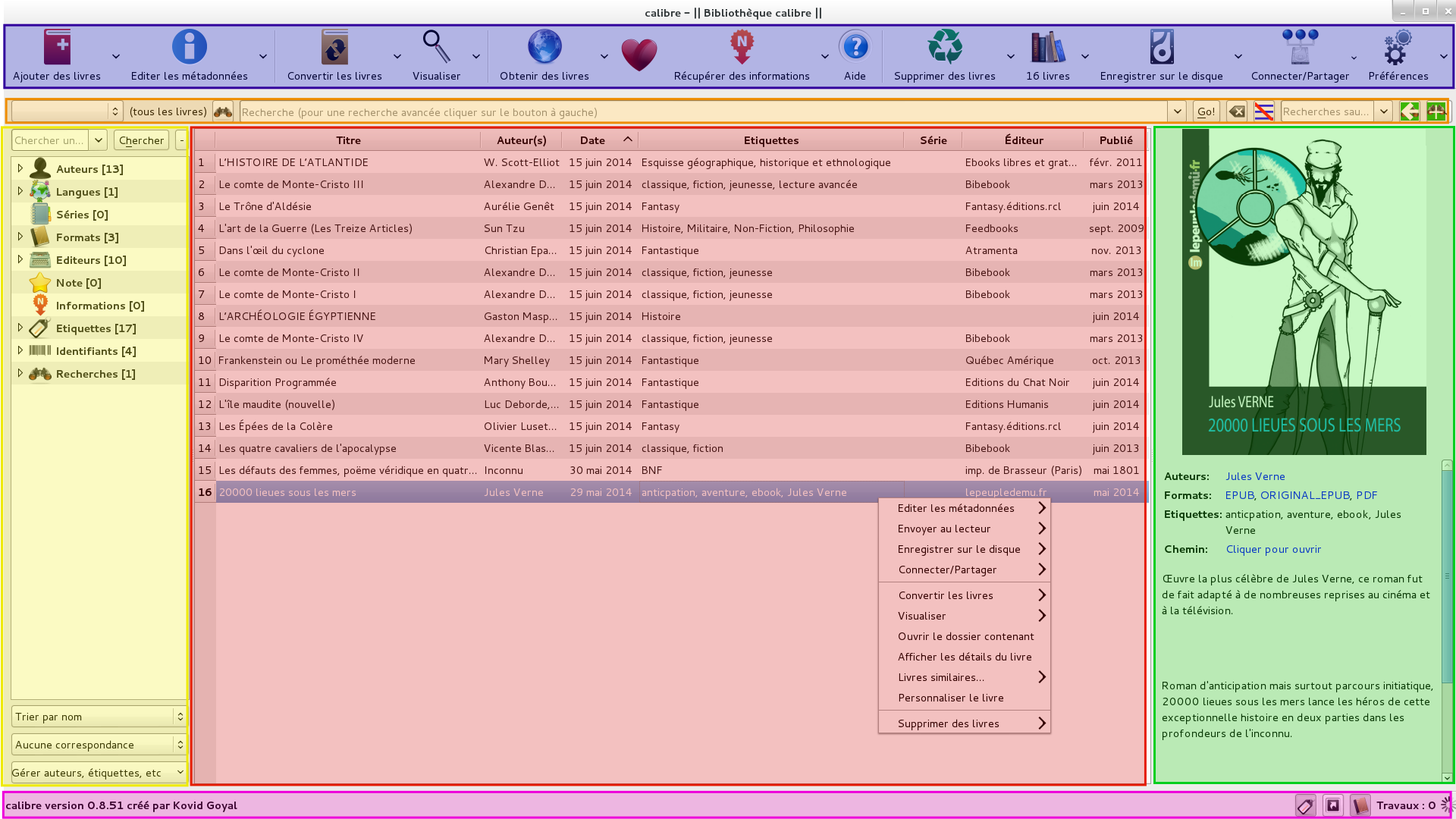
Task: Open Recherches sauvegardées dropdown arrow
Action: pyautogui.click(x=1383, y=111)
